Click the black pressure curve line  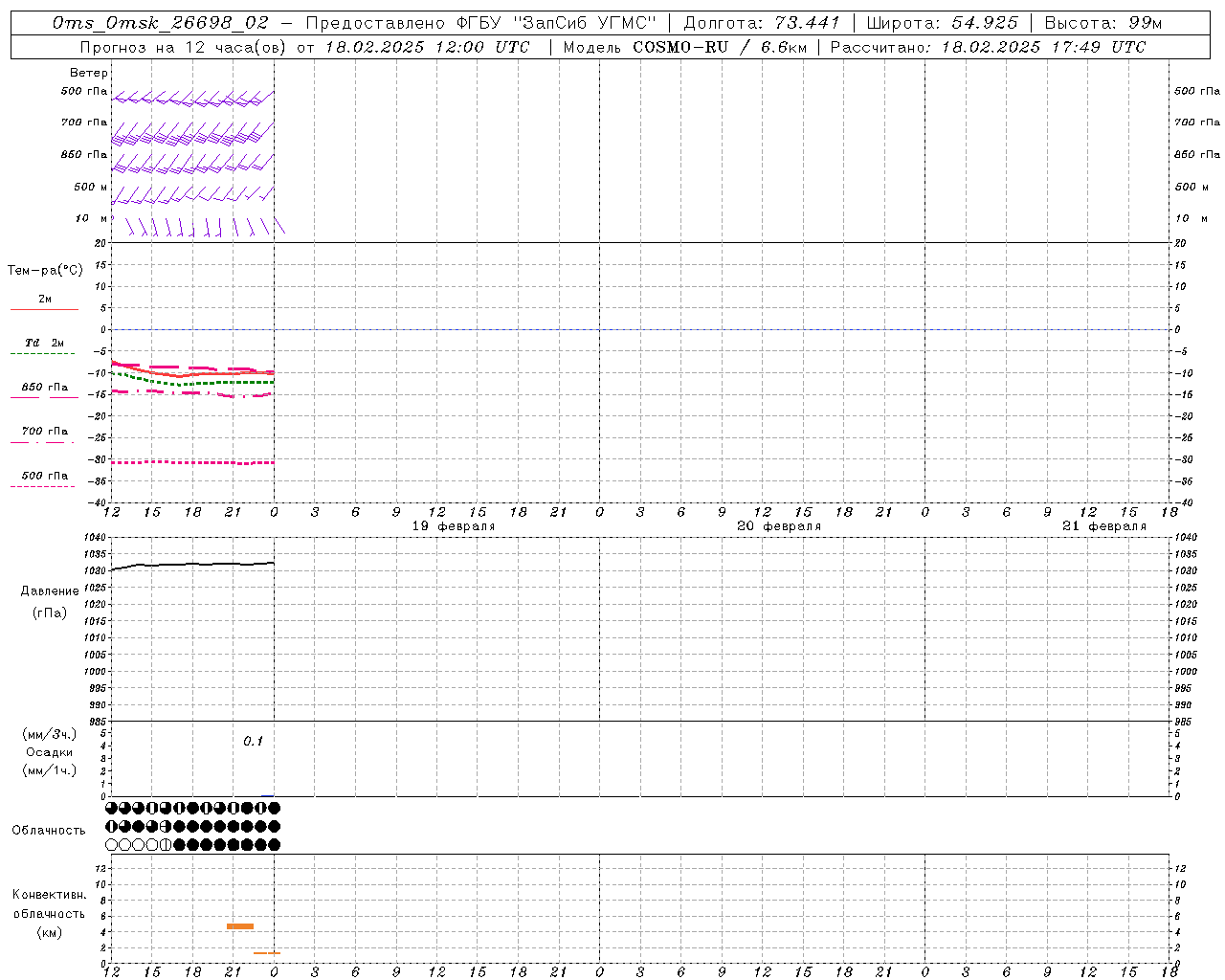[193, 565]
